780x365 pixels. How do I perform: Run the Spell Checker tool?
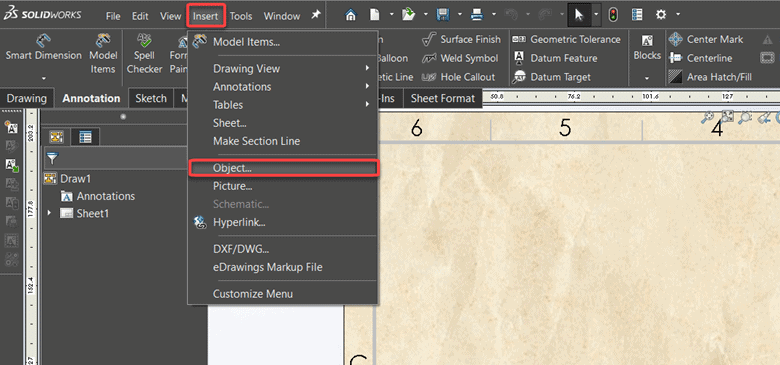(144, 54)
